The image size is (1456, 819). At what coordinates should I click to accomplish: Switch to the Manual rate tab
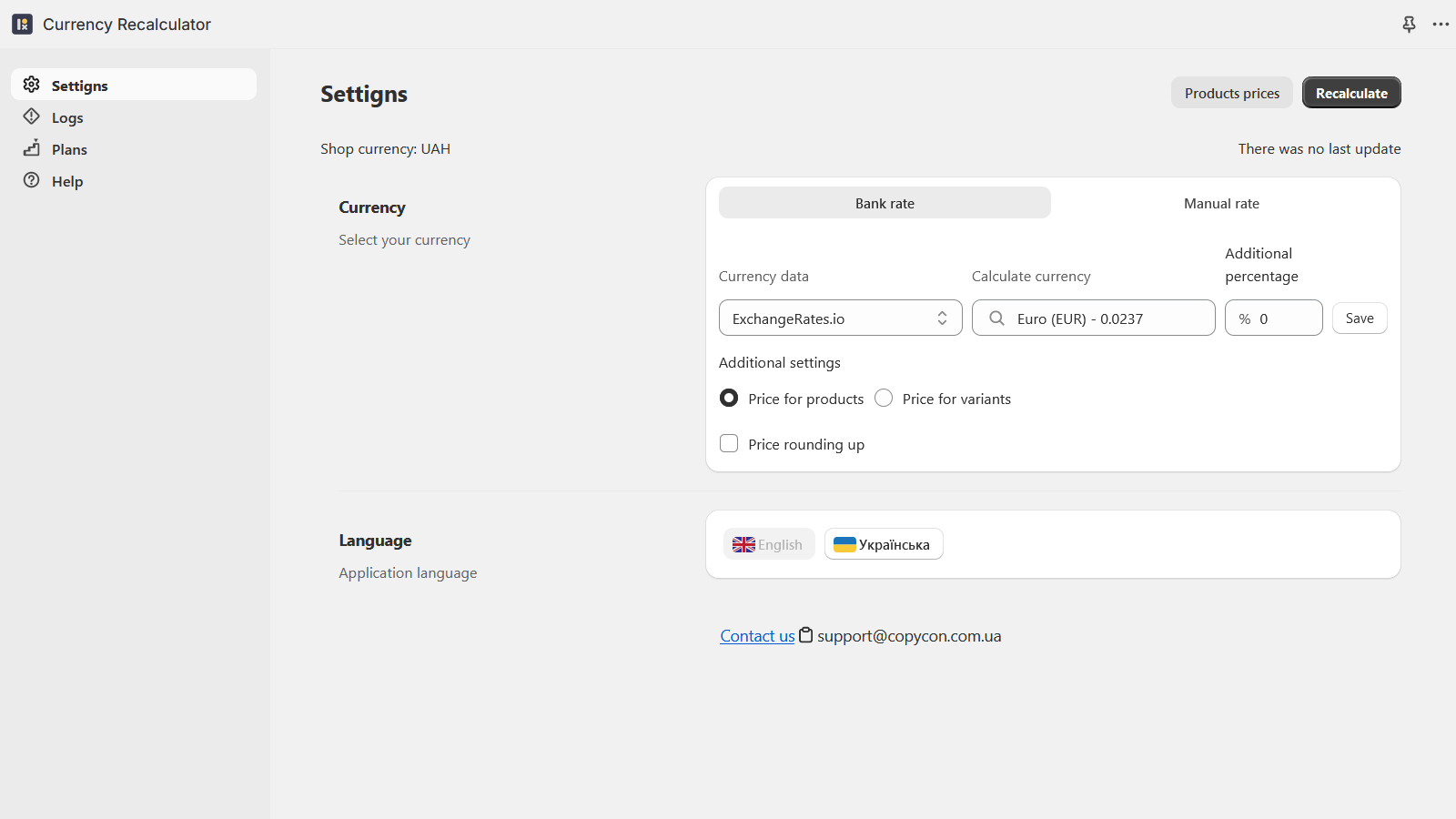pyautogui.click(x=1221, y=203)
